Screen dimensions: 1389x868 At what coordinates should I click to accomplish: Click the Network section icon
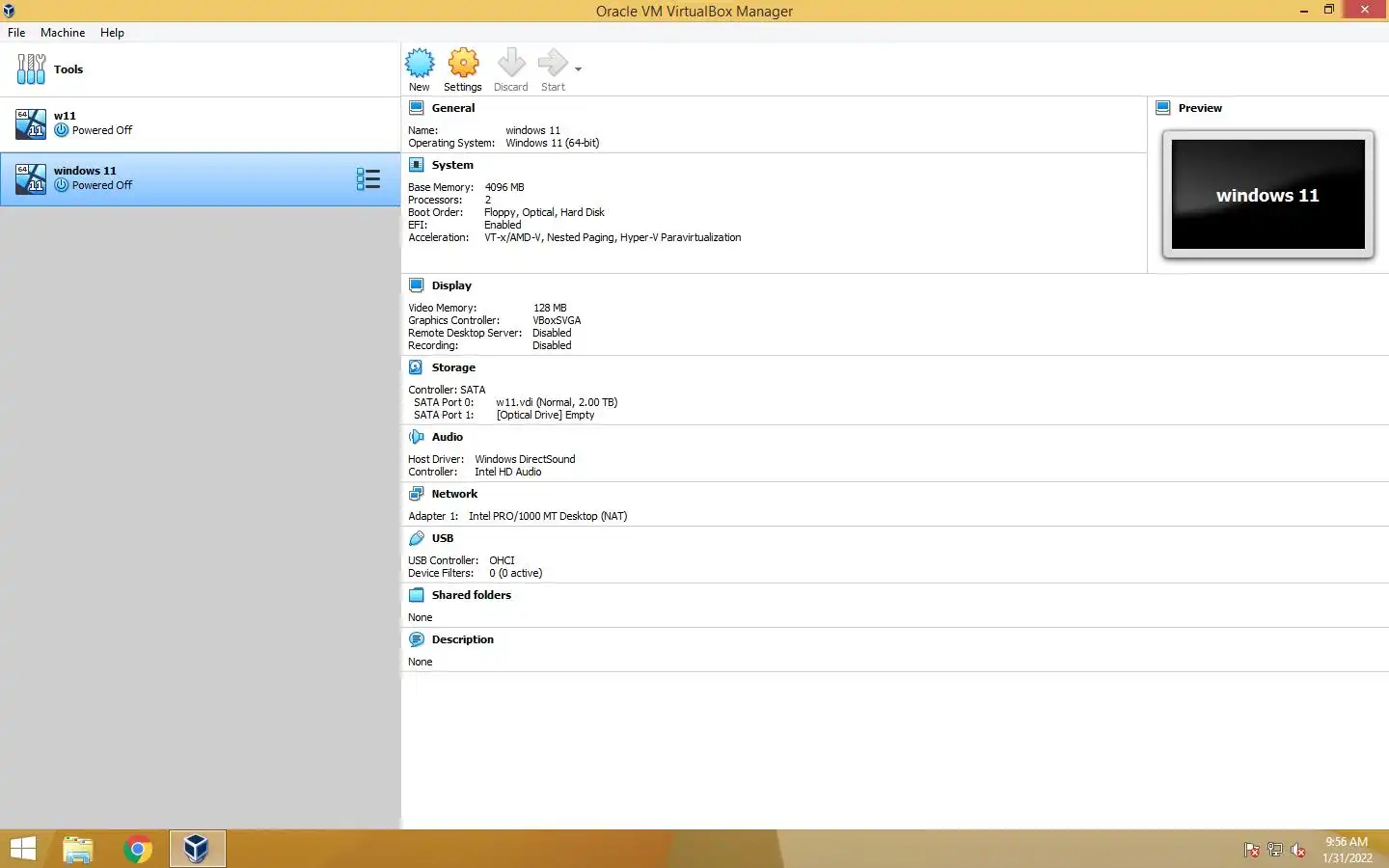click(x=417, y=494)
